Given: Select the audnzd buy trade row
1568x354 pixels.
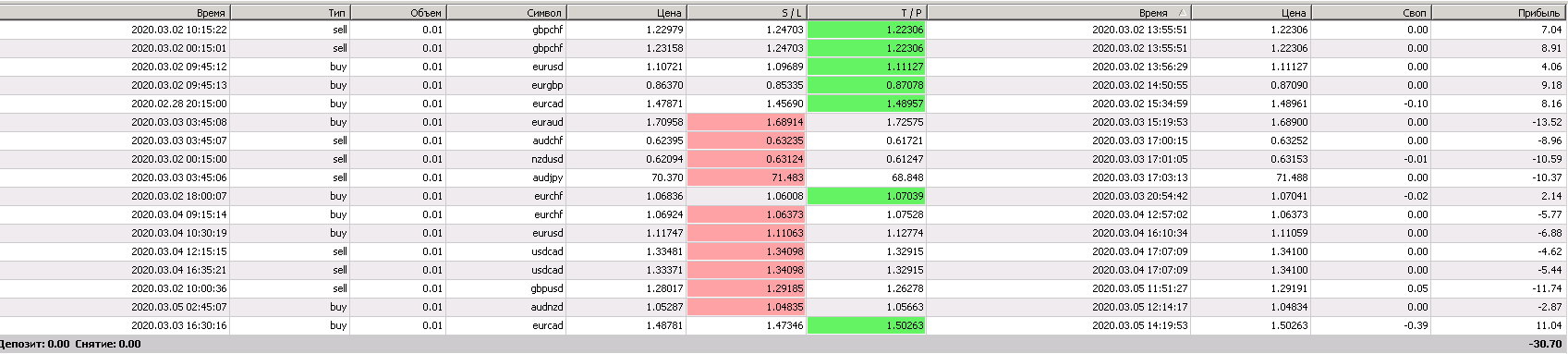Looking at the screenshot, I should (784, 307).
